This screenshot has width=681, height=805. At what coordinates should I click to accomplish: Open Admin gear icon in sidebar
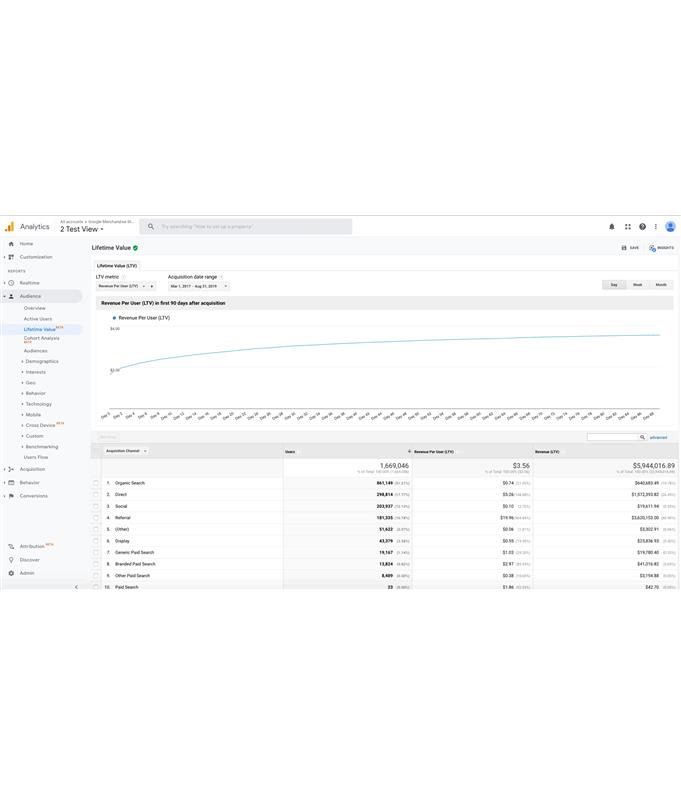coord(11,573)
